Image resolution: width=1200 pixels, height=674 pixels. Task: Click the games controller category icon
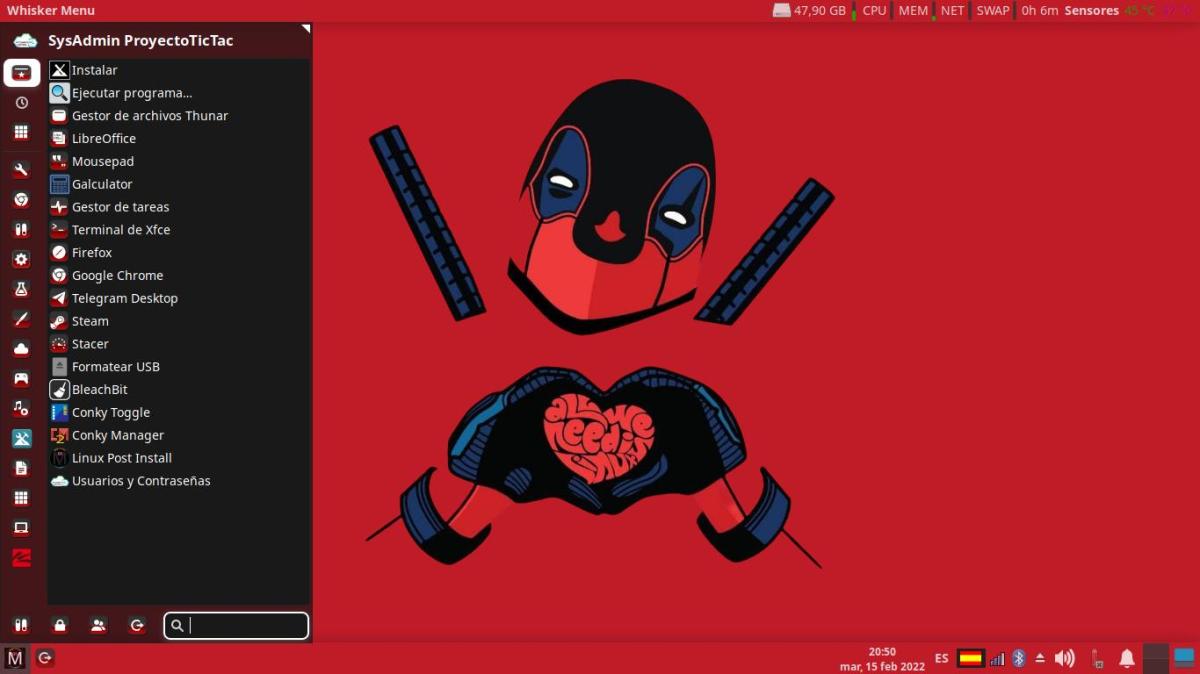click(21, 379)
